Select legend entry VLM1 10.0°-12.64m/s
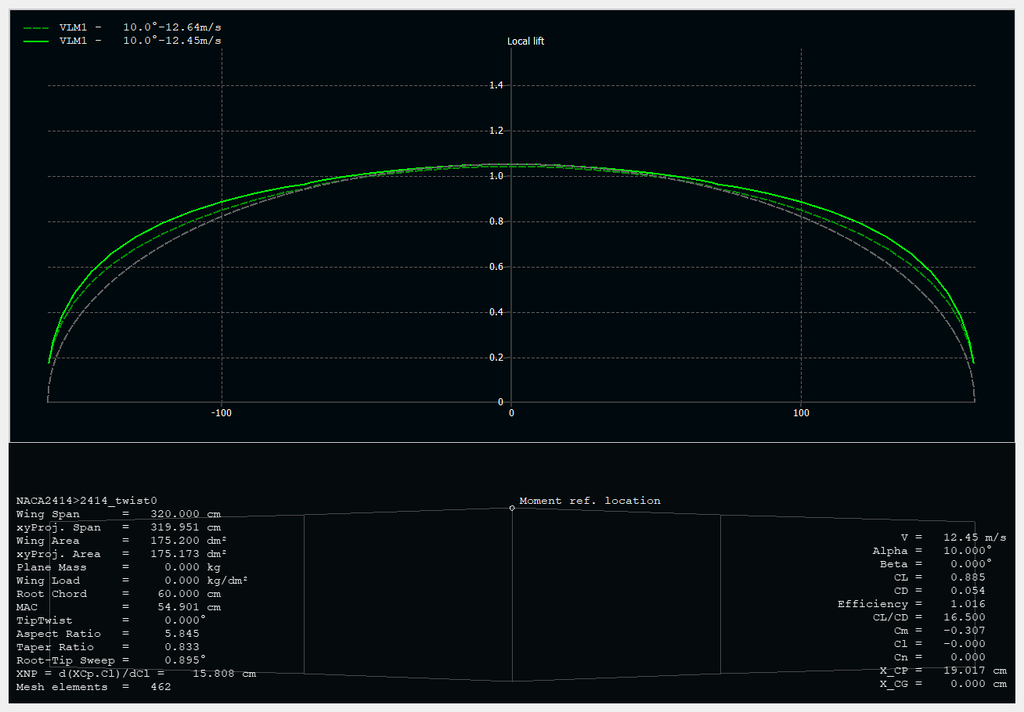 pyautogui.click(x=140, y=28)
